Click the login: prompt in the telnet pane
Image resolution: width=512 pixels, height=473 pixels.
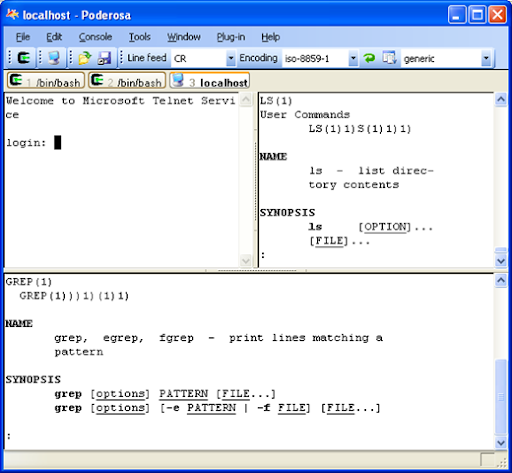click(26, 143)
